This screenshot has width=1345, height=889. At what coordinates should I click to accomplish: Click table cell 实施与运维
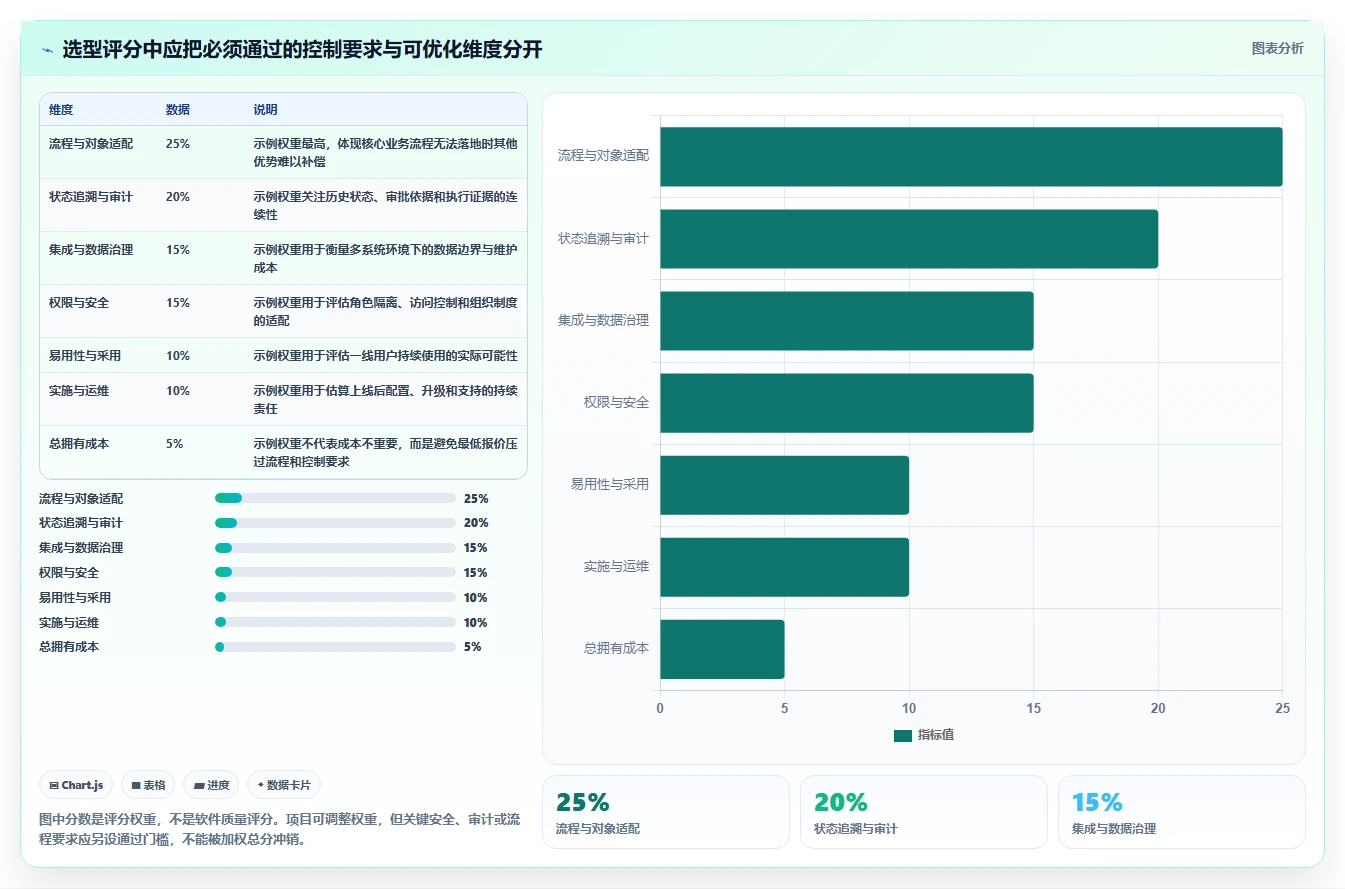coord(79,391)
